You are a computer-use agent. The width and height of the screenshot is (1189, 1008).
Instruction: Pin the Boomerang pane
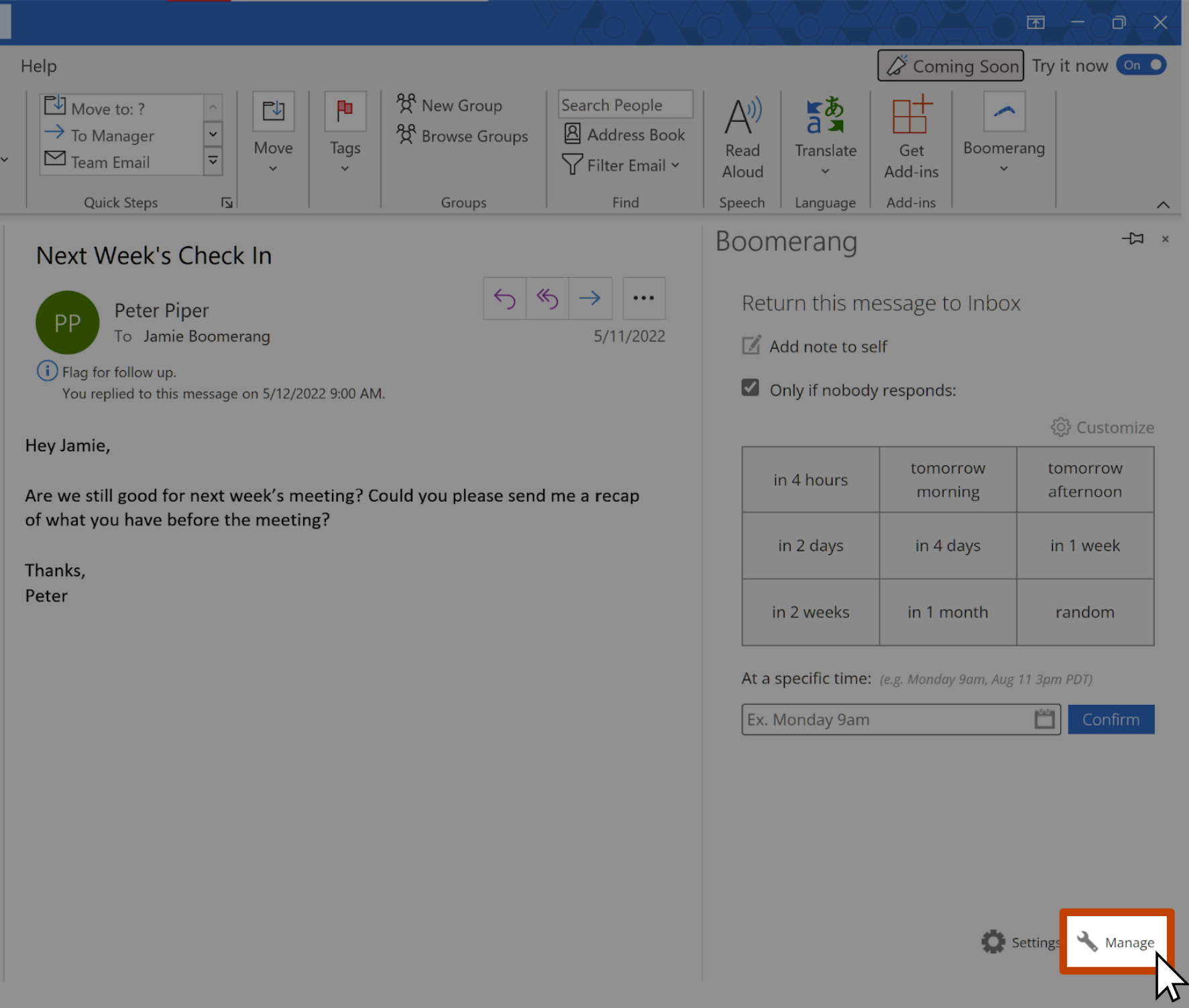click(x=1133, y=239)
